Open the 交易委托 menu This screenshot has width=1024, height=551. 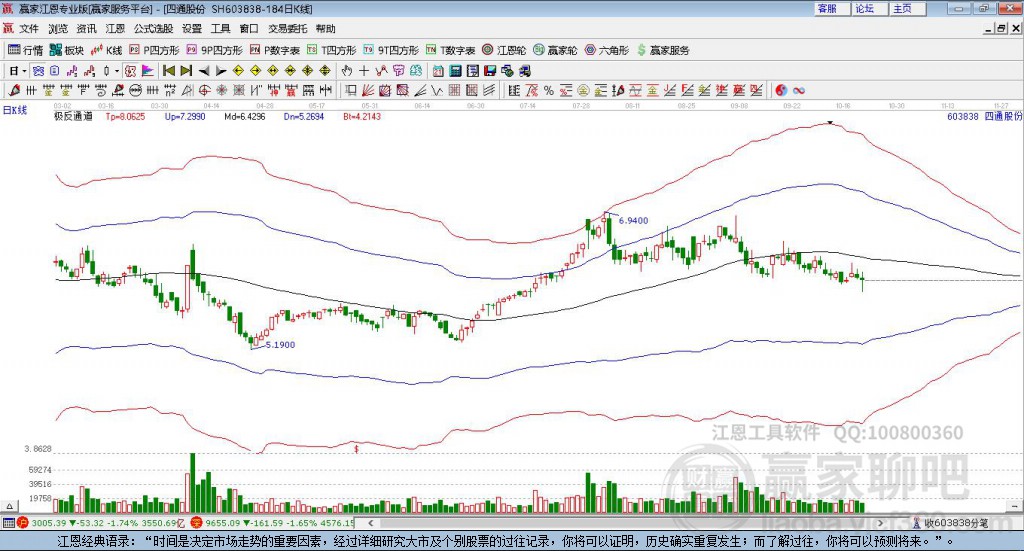click(287, 29)
